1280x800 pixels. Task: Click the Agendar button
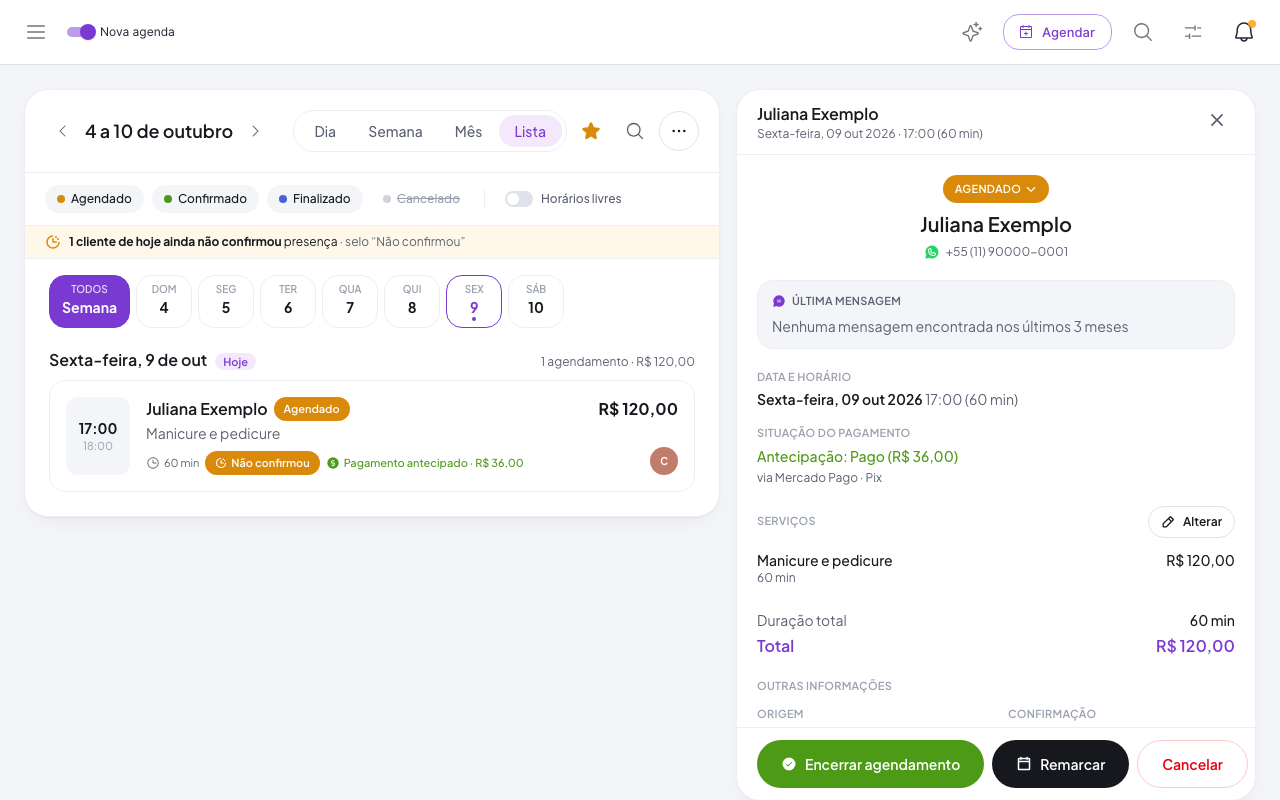pyautogui.click(x=1057, y=32)
